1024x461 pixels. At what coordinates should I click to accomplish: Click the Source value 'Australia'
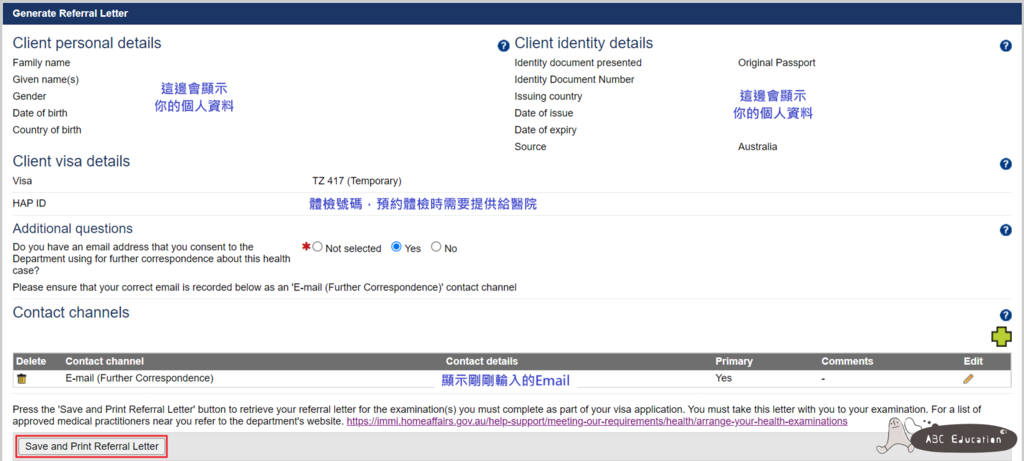coord(758,147)
